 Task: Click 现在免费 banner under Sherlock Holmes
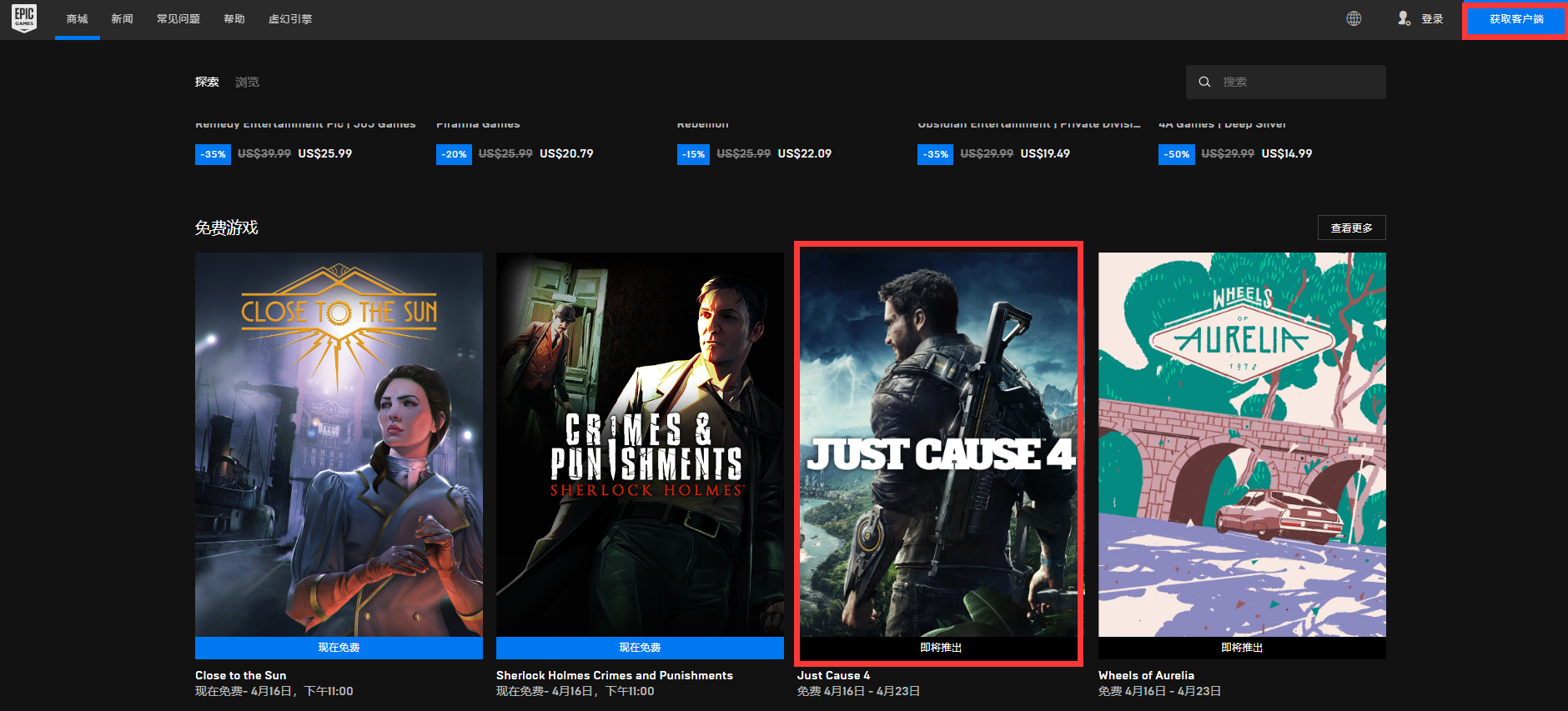click(640, 648)
